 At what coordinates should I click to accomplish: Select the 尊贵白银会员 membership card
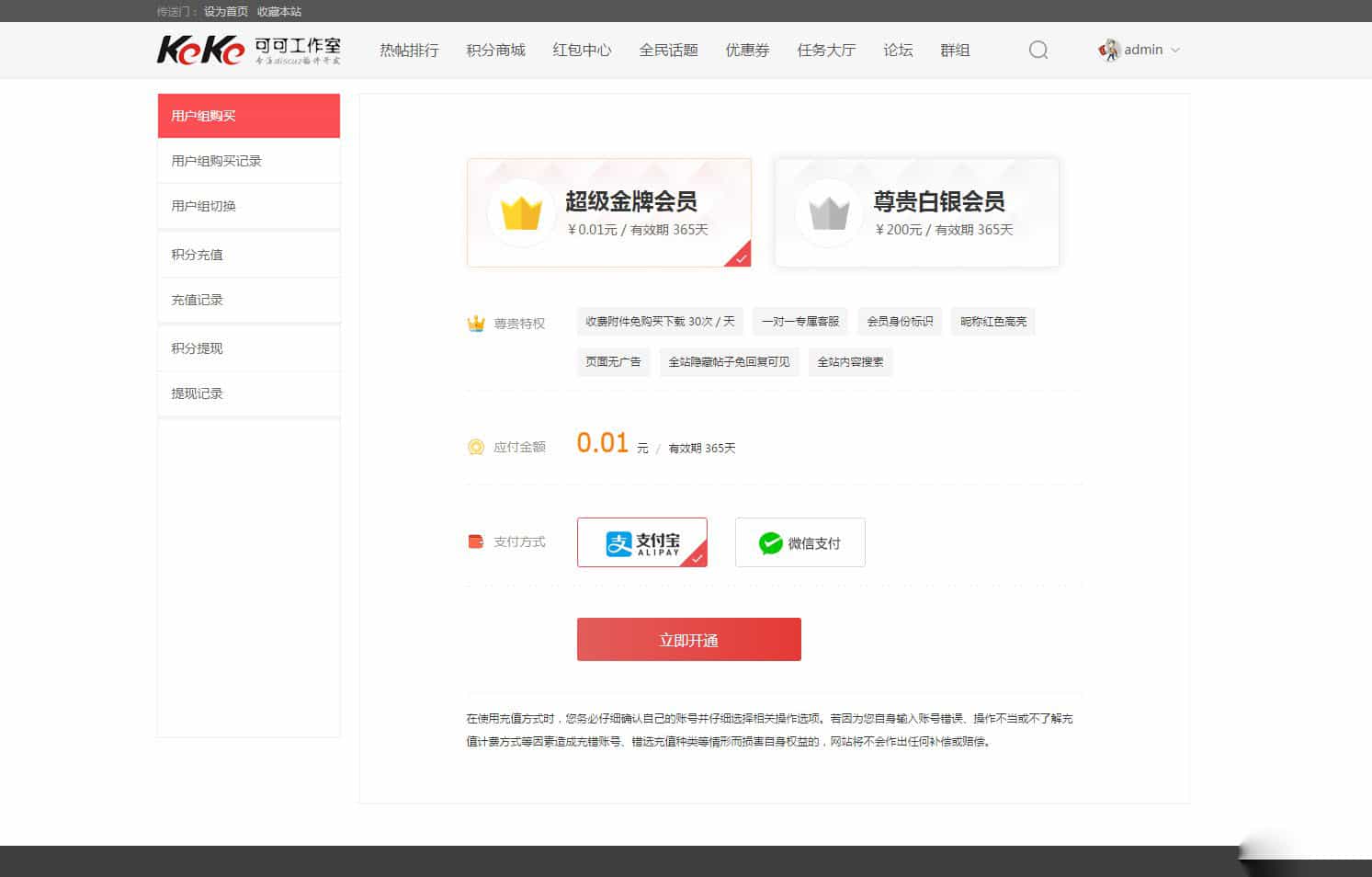tap(917, 212)
